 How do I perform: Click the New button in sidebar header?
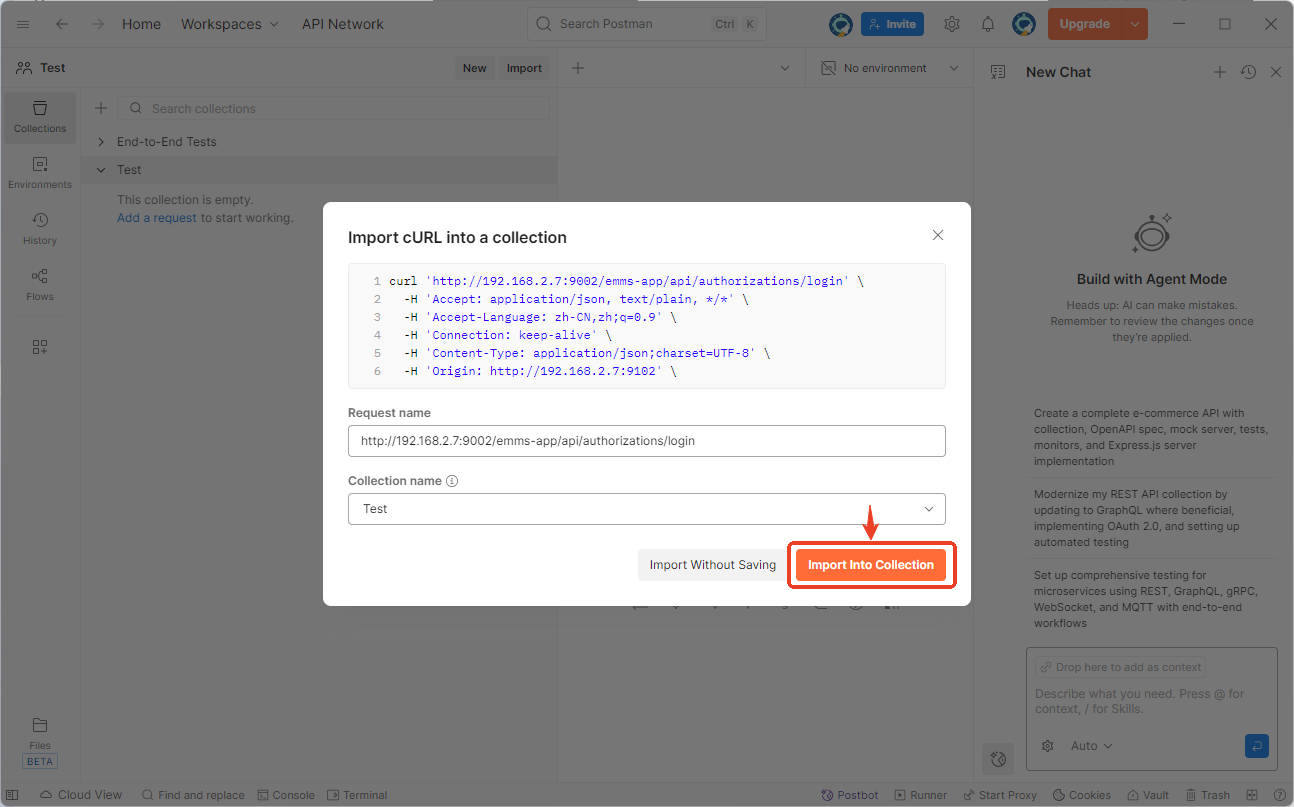pos(475,68)
